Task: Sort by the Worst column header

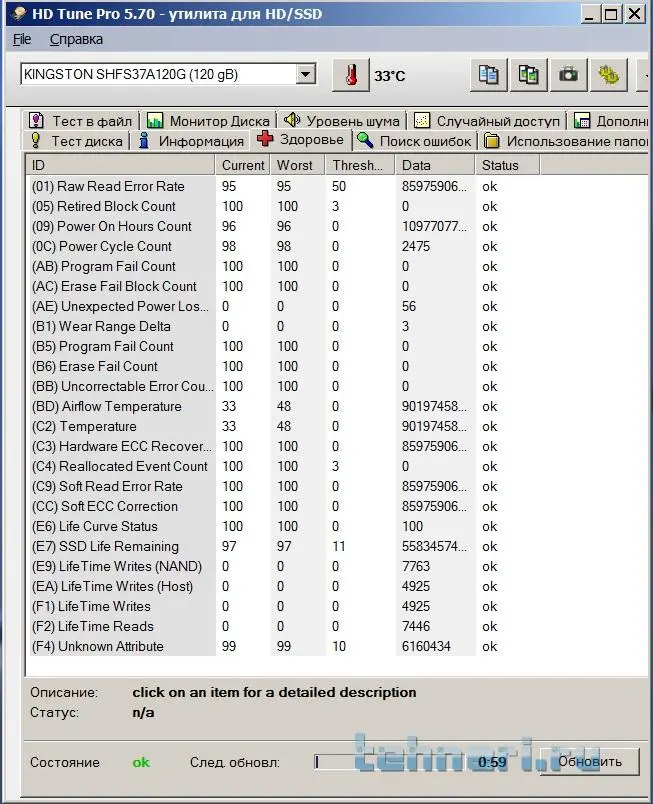Action: click(298, 165)
